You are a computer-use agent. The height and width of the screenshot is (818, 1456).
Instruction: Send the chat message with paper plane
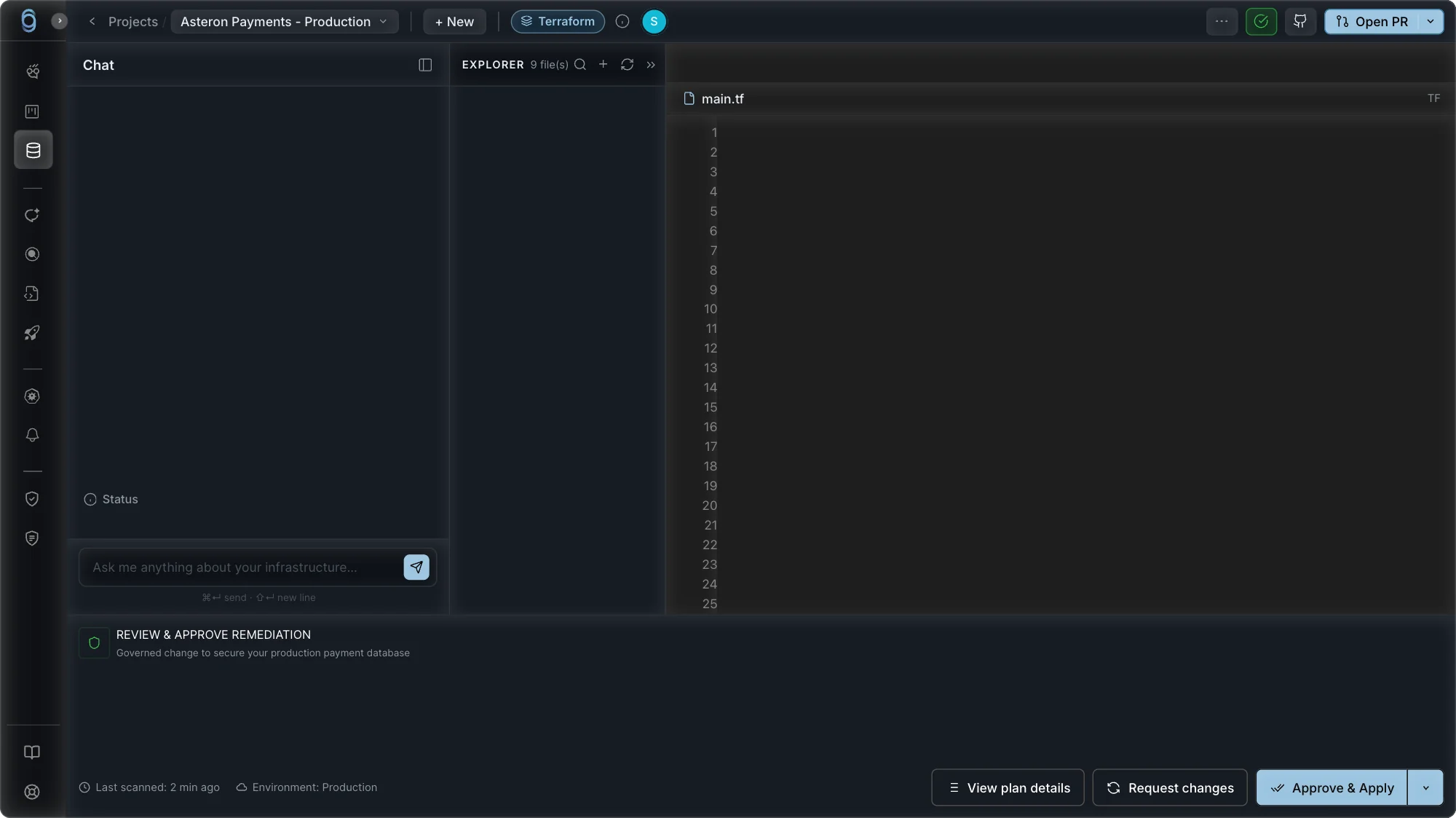pyautogui.click(x=416, y=567)
